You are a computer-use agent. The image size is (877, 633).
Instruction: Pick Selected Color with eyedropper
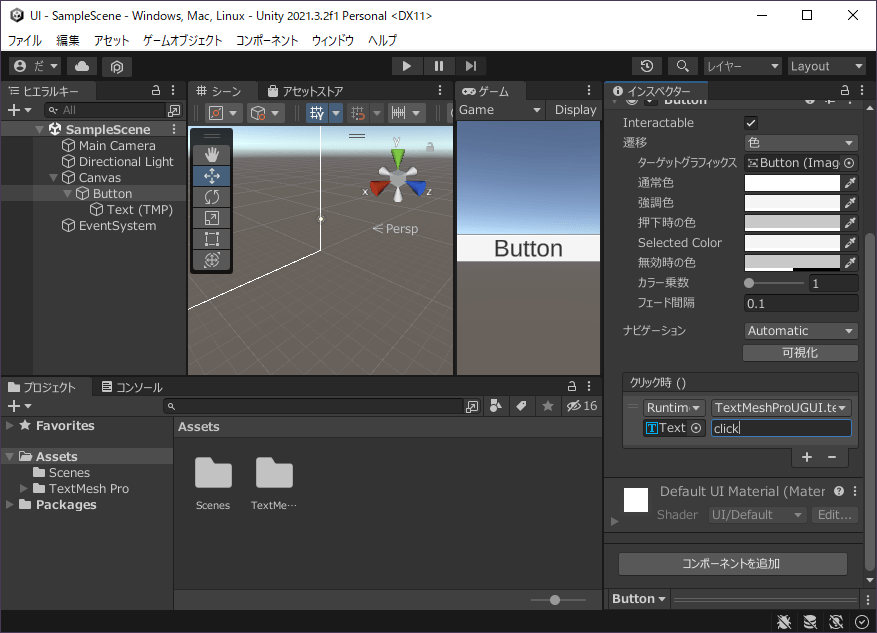click(850, 243)
